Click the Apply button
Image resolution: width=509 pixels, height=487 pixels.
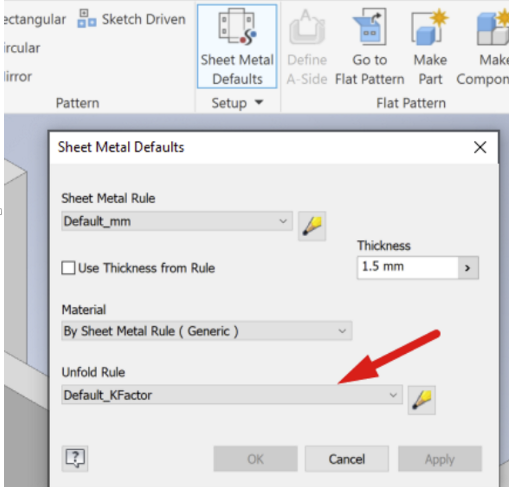440,459
